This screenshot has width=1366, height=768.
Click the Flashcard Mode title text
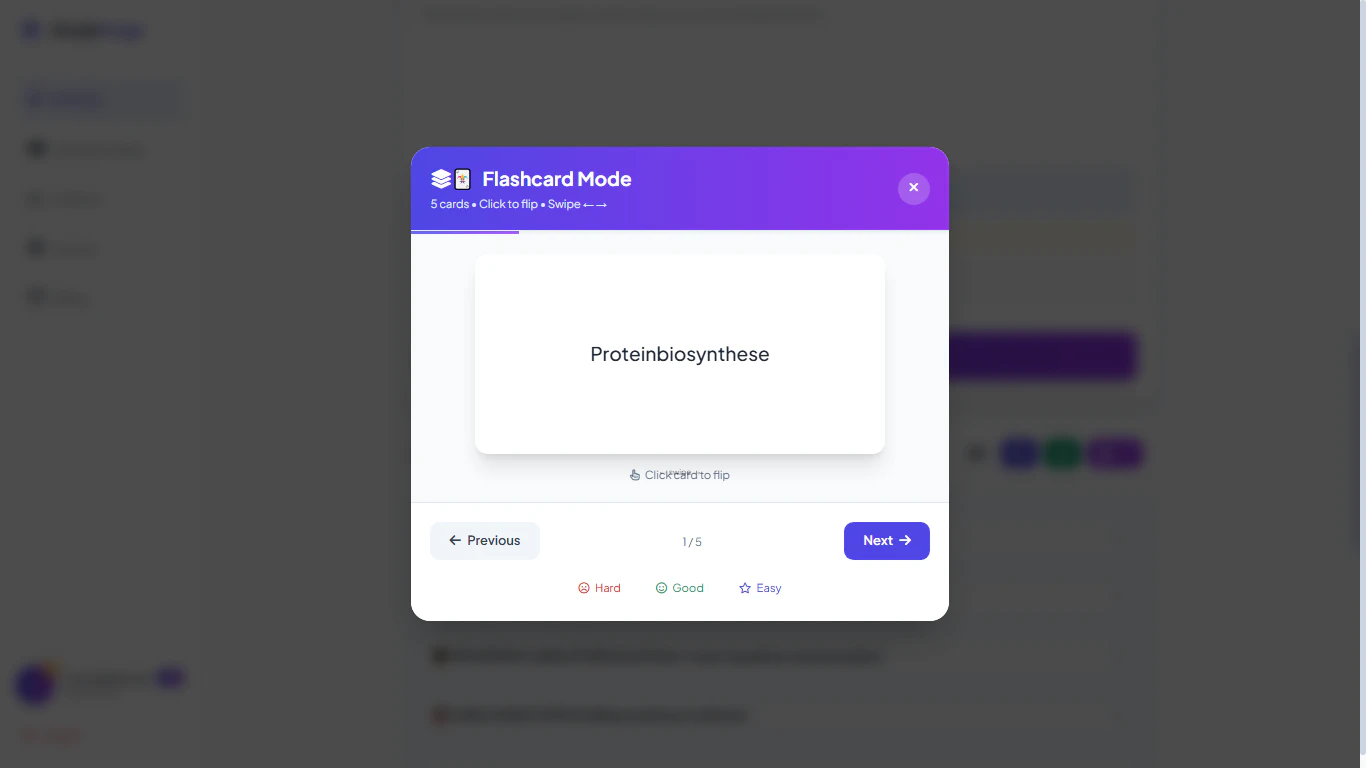tap(557, 179)
